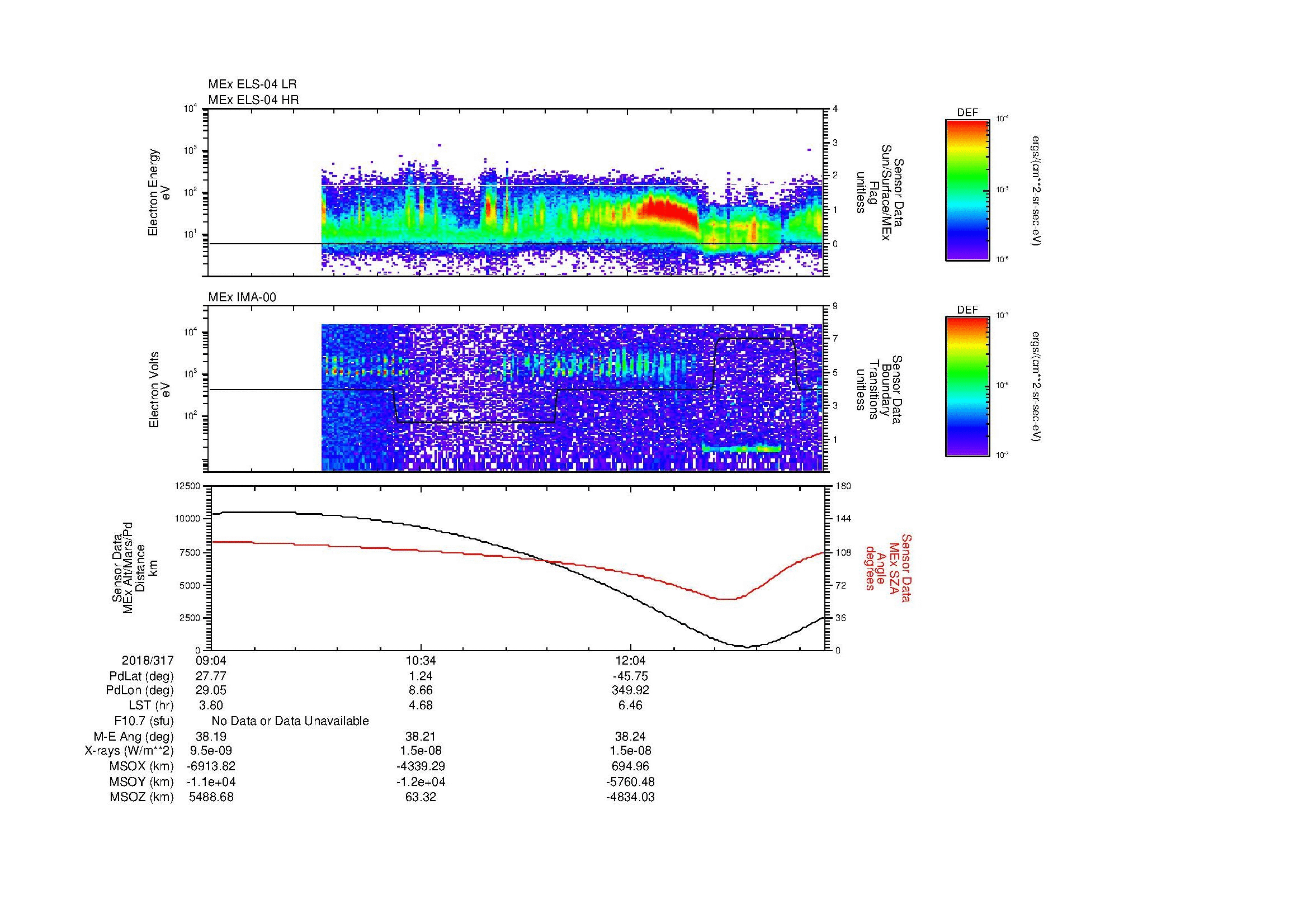Click the time tick label '12:04'
This screenshot has width=1308, height=924.
[630, 660]
